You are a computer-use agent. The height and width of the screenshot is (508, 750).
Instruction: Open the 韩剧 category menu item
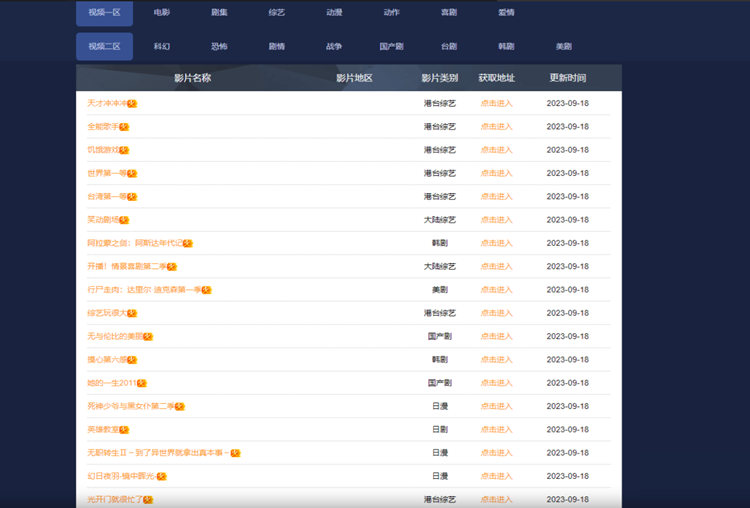point(506,46)
